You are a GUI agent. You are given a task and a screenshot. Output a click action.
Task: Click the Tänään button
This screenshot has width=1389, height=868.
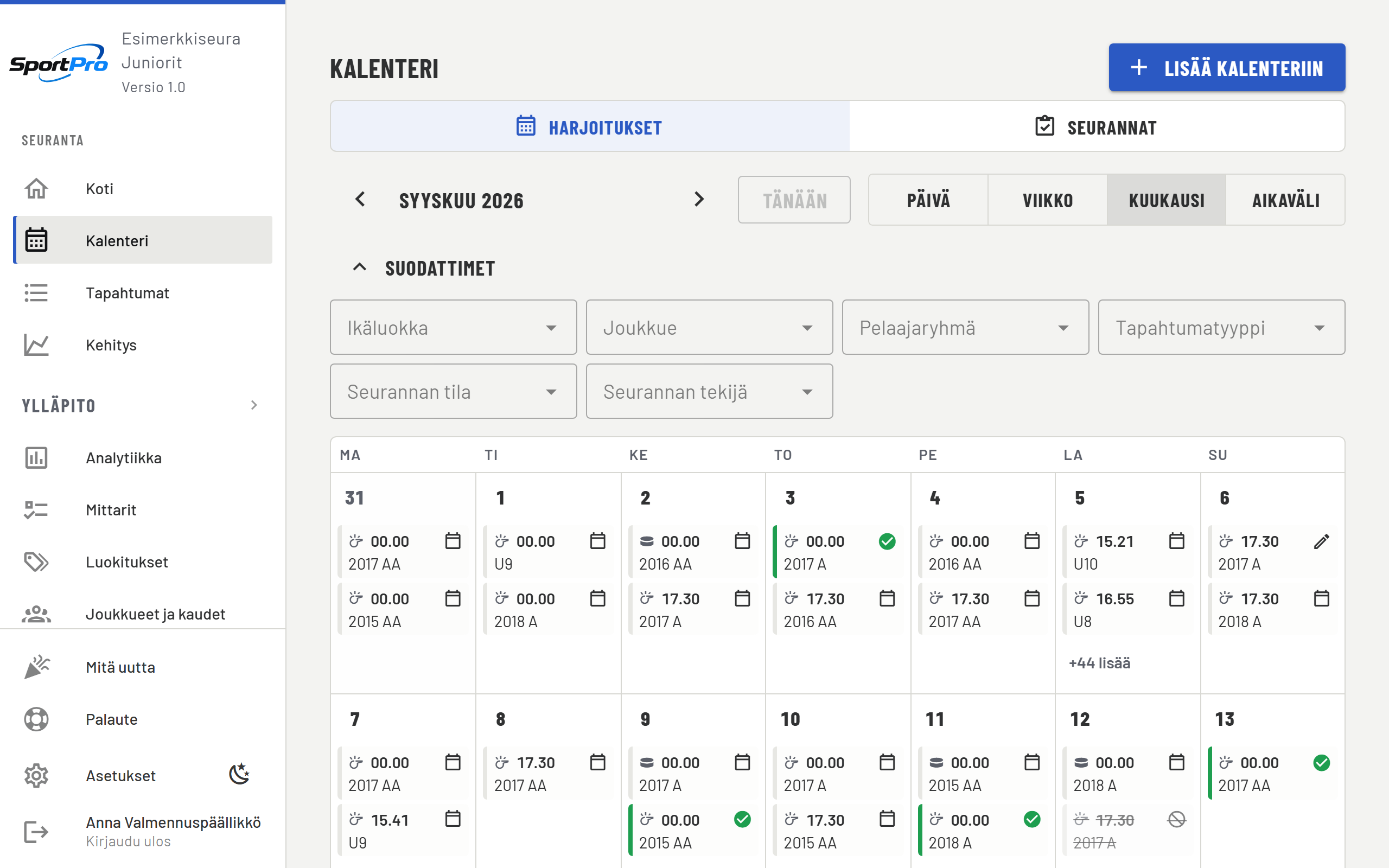coord(794,200)
